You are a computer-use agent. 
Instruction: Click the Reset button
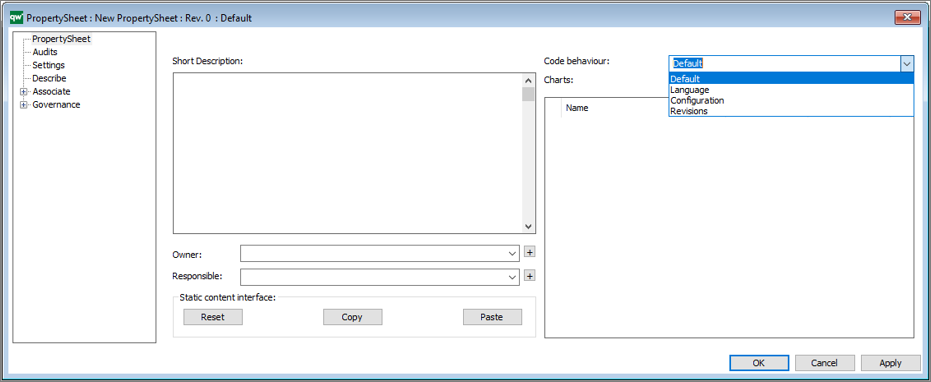coord(213,317)
